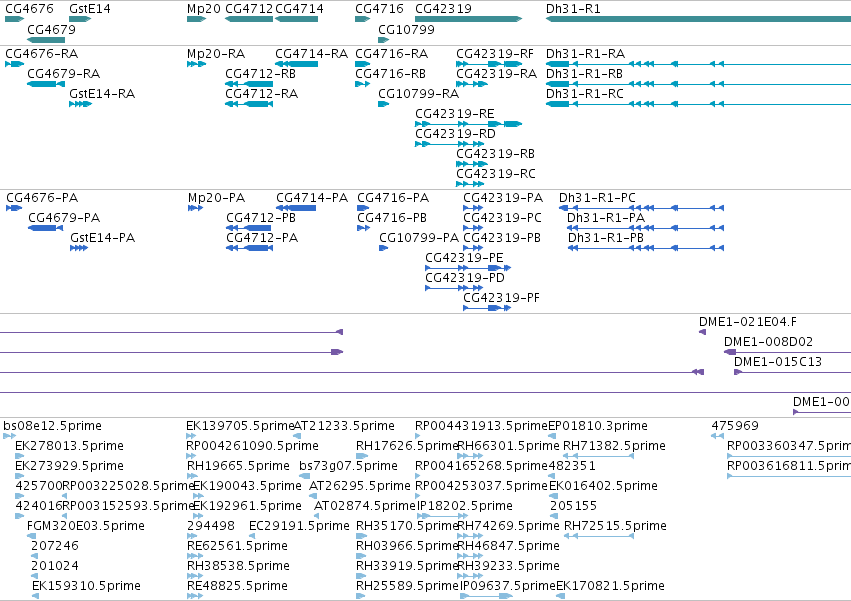The height and width of the screenshot is (601, 851).
Task: Select transcript CG4676-RA
Action: (42, 54)
